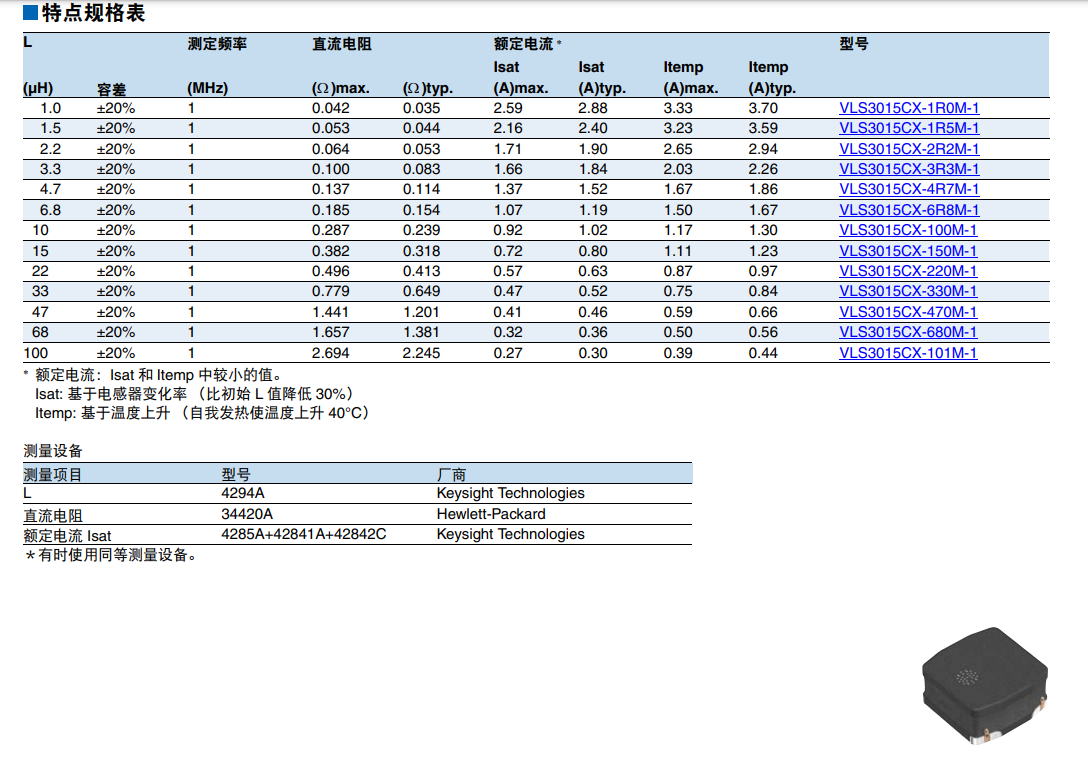Select the 0.042 DC resistance max value
The width and height of the screenshot is (1088, 760).
(x=331, y=108)
